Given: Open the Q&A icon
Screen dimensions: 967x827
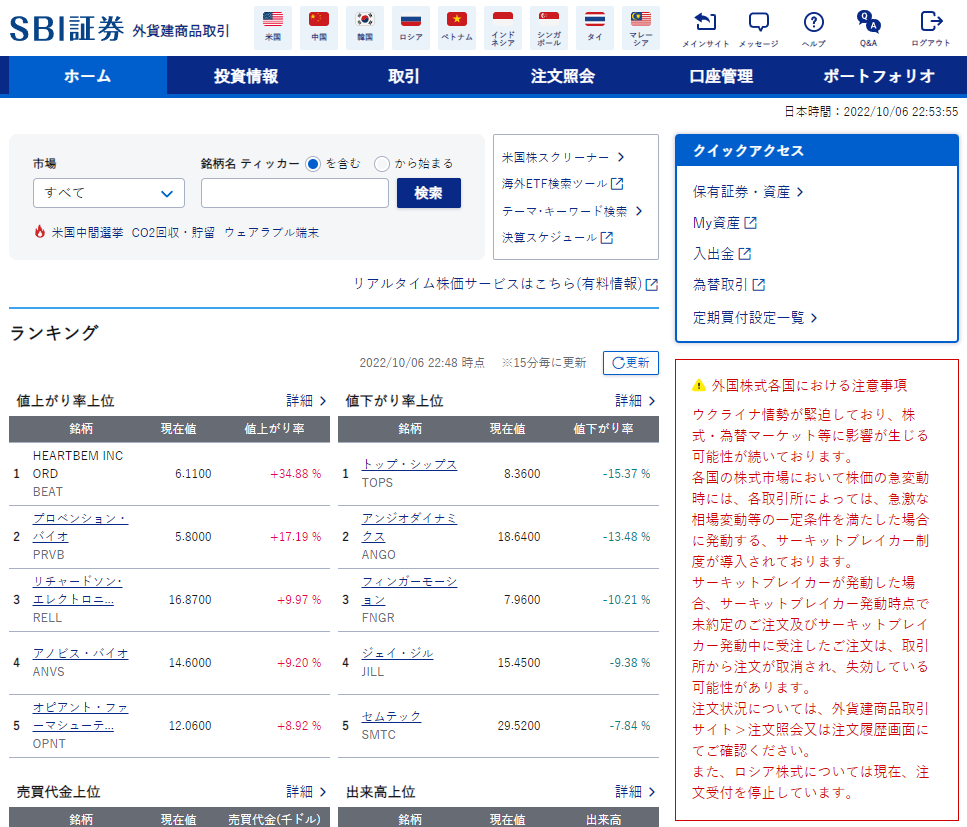Looking at the screenshot, I should (866, 25).
